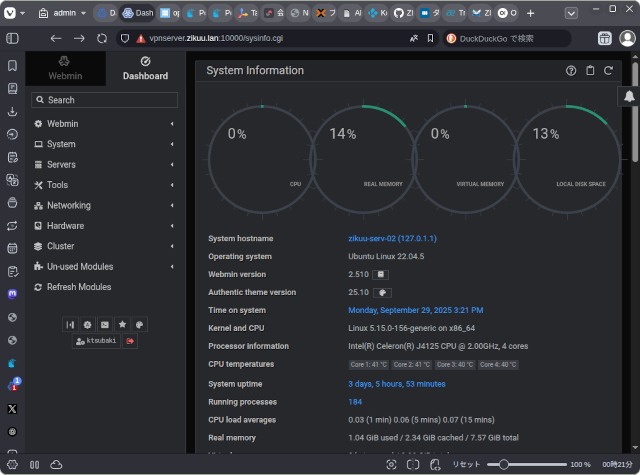Click the red logout icon beside ktsubaki
Screen dimensions: 640x475
pyautogui.click(x=130, y=341)
